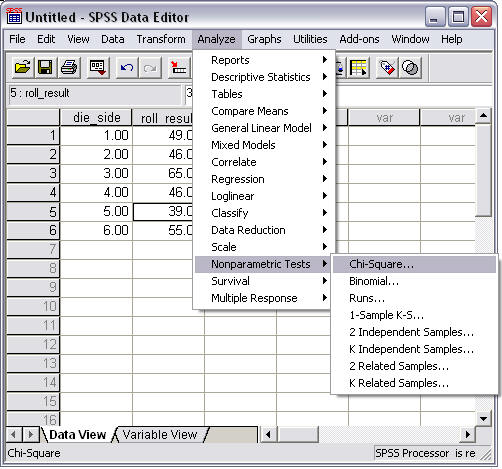Expand the Data Reduction submenu

[x=264, y=230]
